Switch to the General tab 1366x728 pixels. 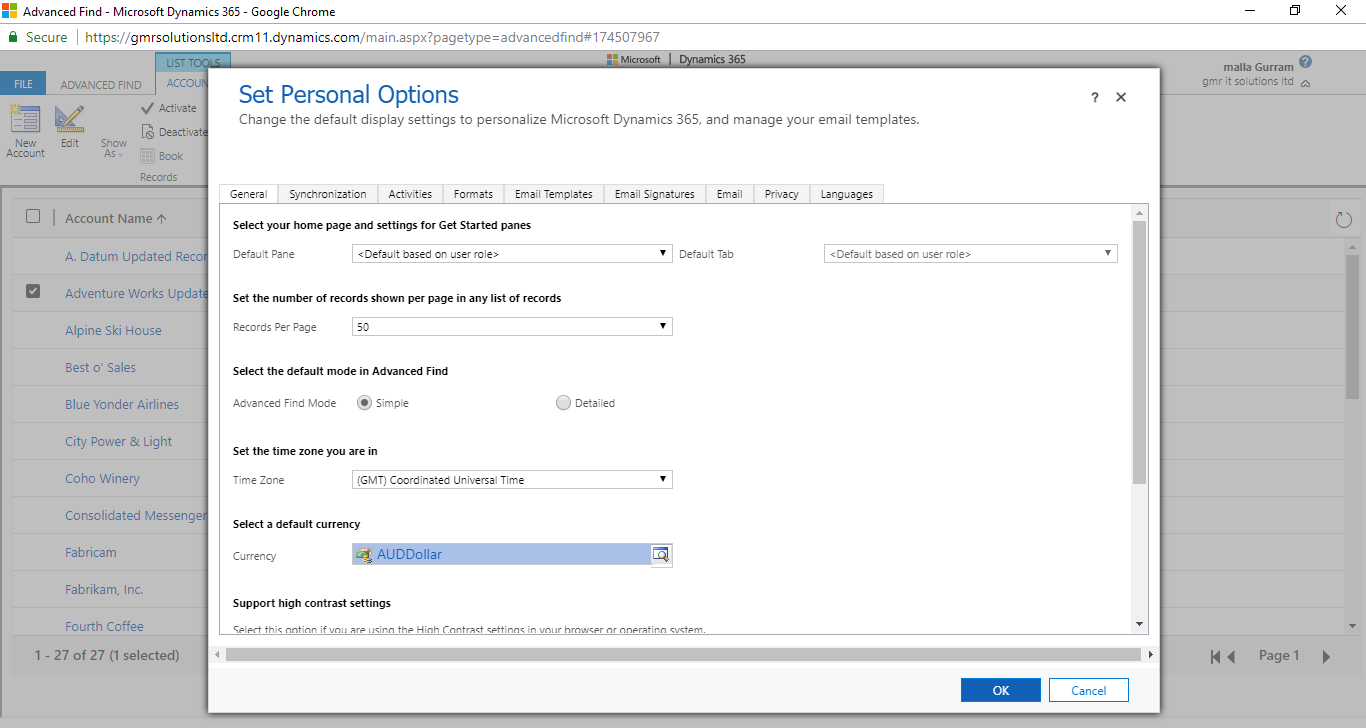(x=248, y=194)
